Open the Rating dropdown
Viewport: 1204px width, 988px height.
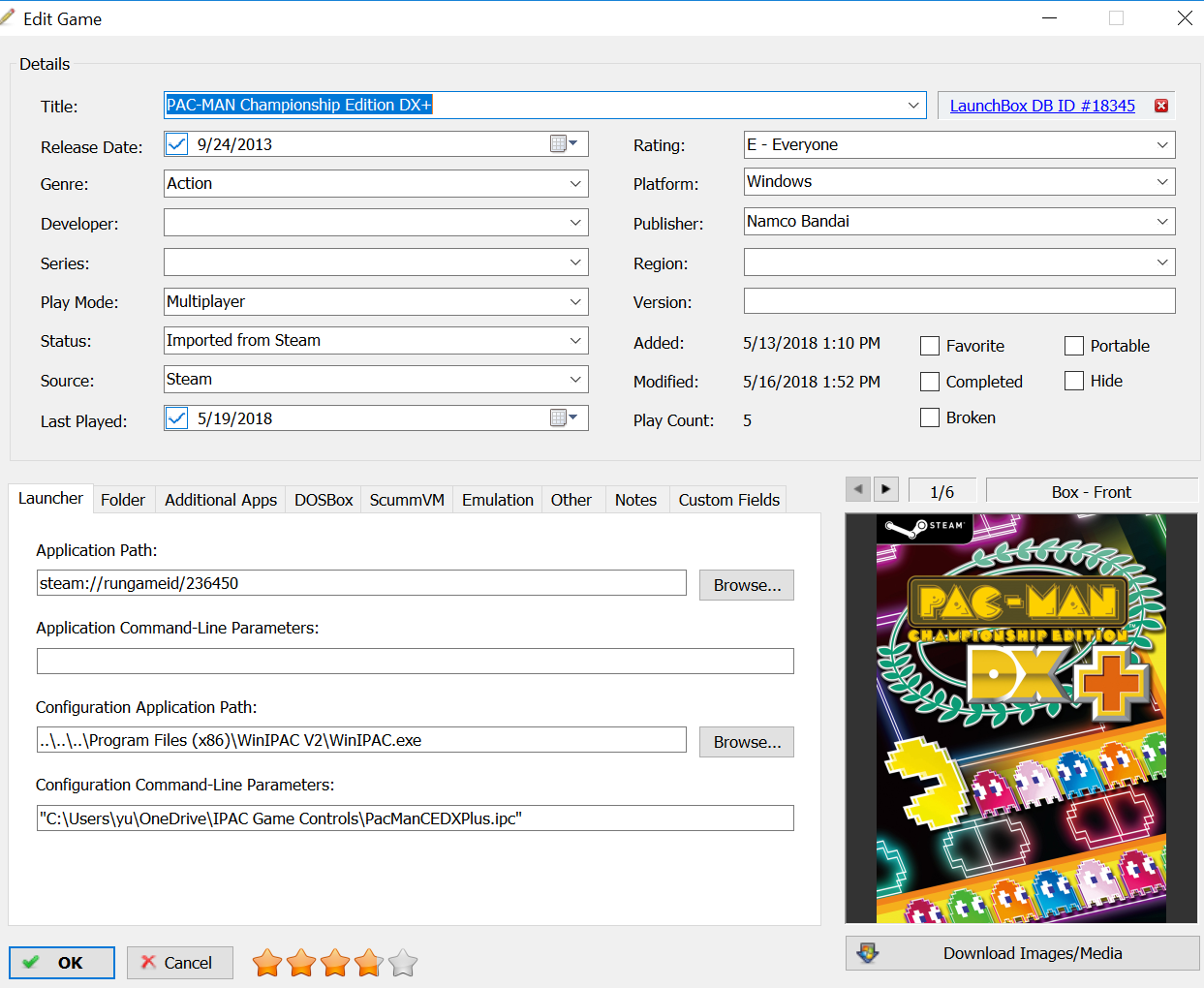1162,145
